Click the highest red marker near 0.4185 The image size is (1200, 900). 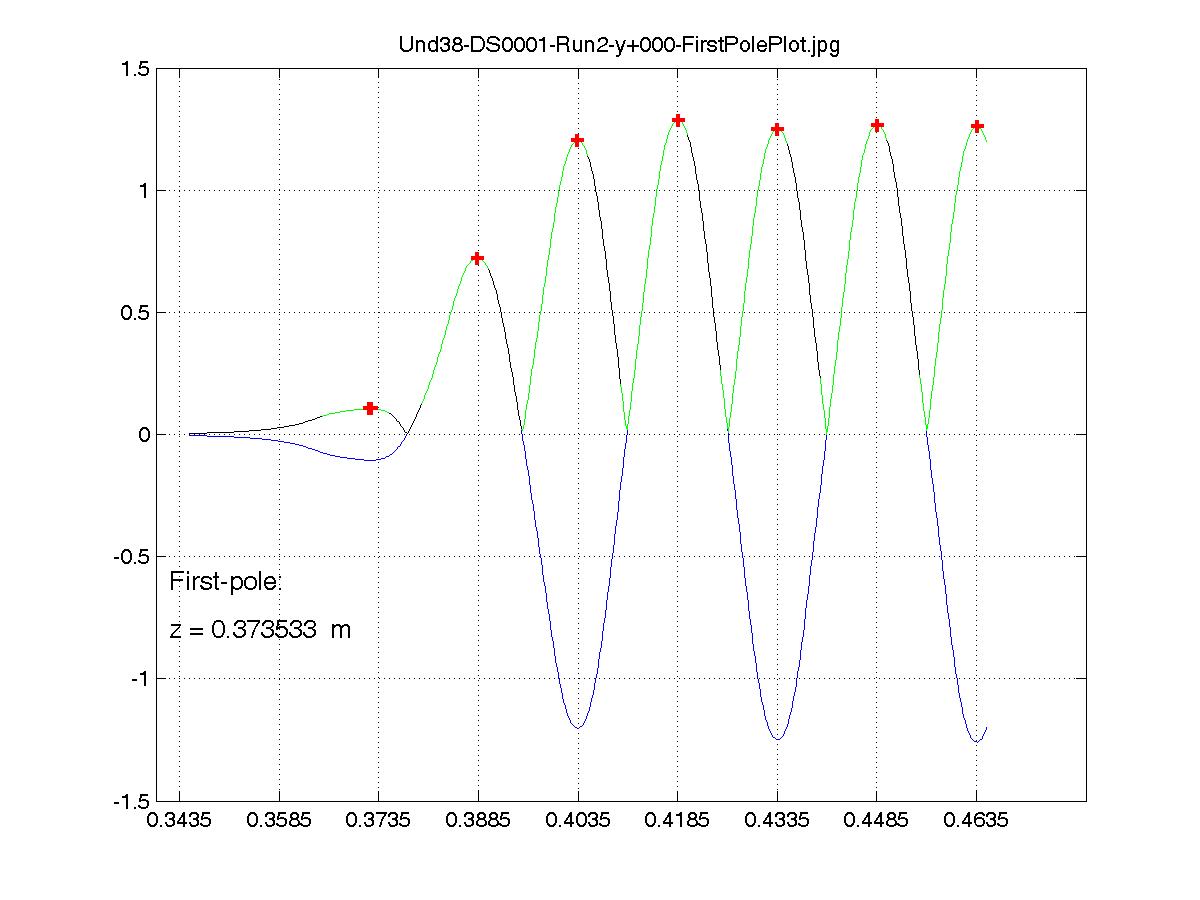click(x=678, y=120)
